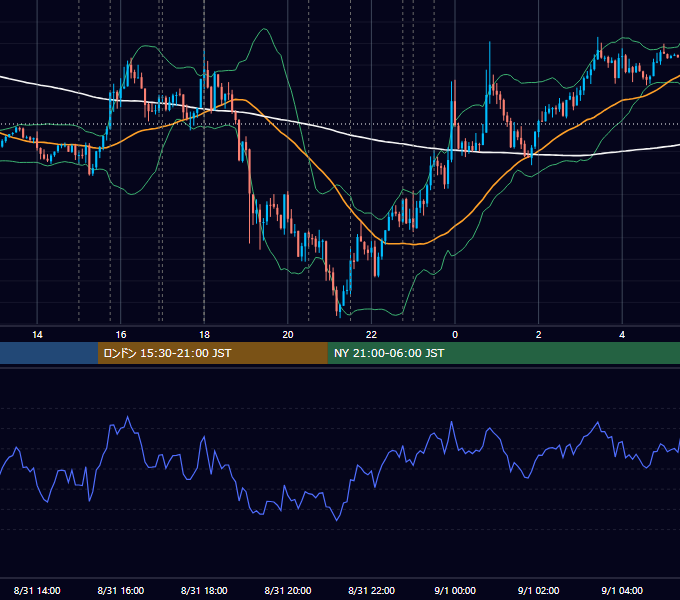The width and height of the screenshot is (680, 600).
Task: Click the 18 hour axis label
Action: [x=204, y=335]
